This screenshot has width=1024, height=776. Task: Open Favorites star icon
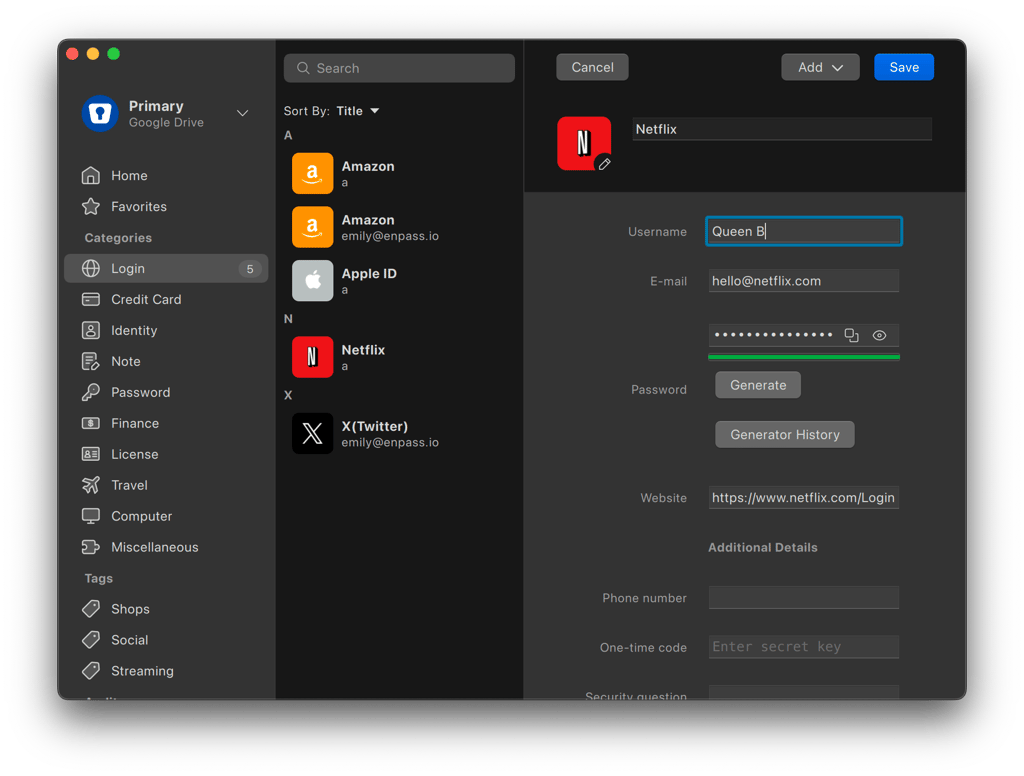(91, 206)
